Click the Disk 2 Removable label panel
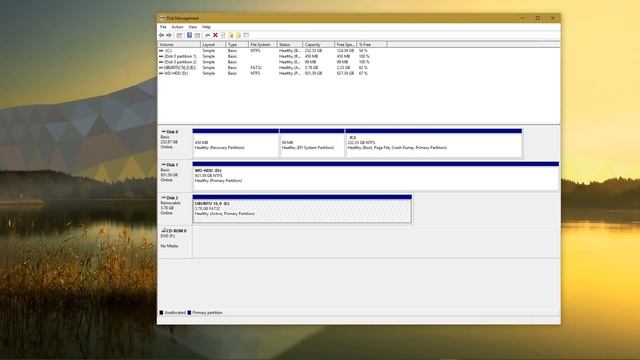Screen dimensions: 640x360 point(175,209)
